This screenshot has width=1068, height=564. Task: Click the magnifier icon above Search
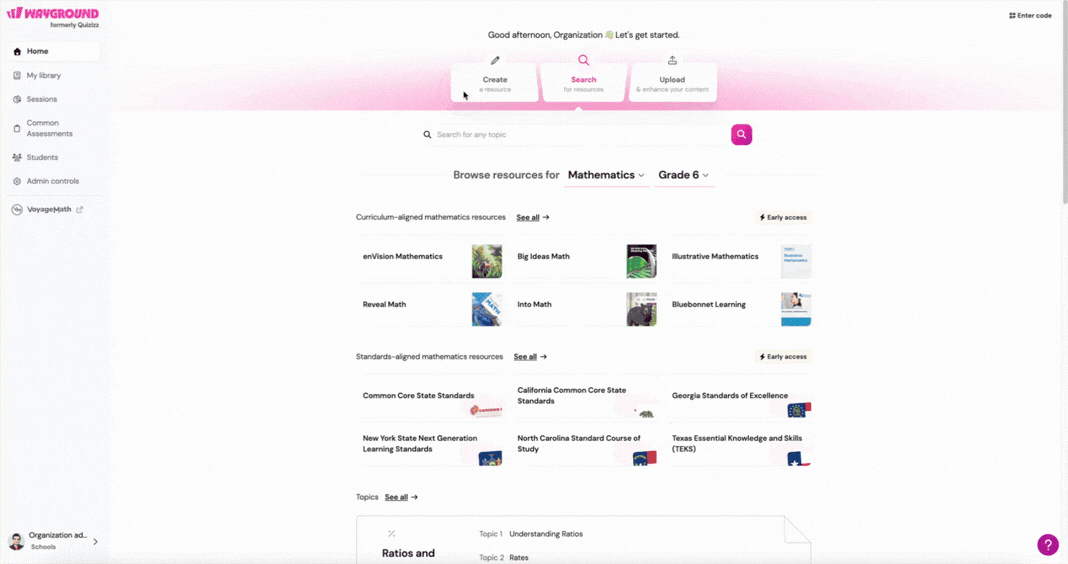(x=584, y=60)
